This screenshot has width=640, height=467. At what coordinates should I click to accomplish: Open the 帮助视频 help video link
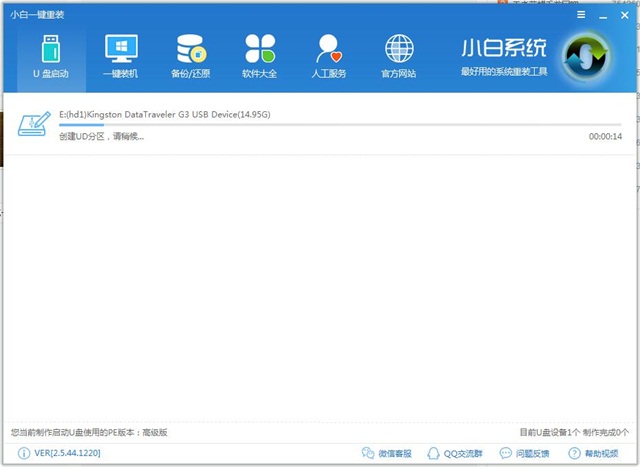[602, 454]
